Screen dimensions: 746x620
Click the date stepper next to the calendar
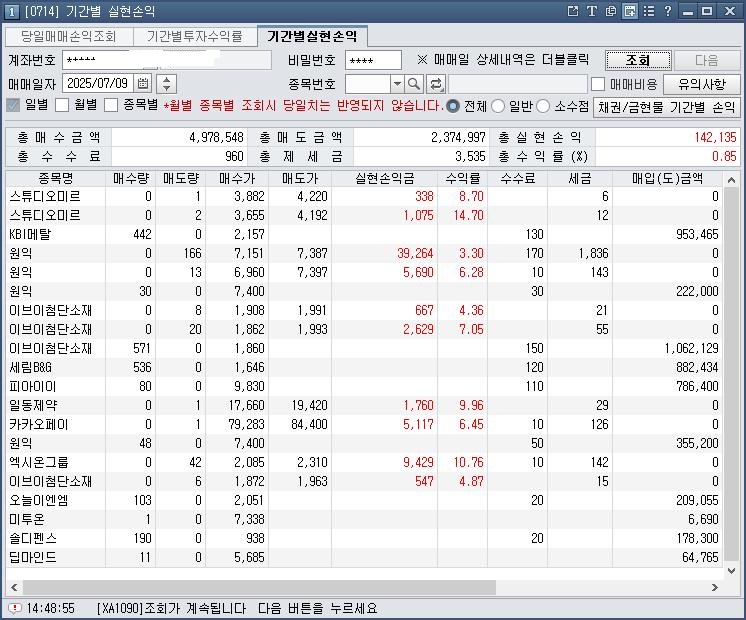[x=166, y=84]
